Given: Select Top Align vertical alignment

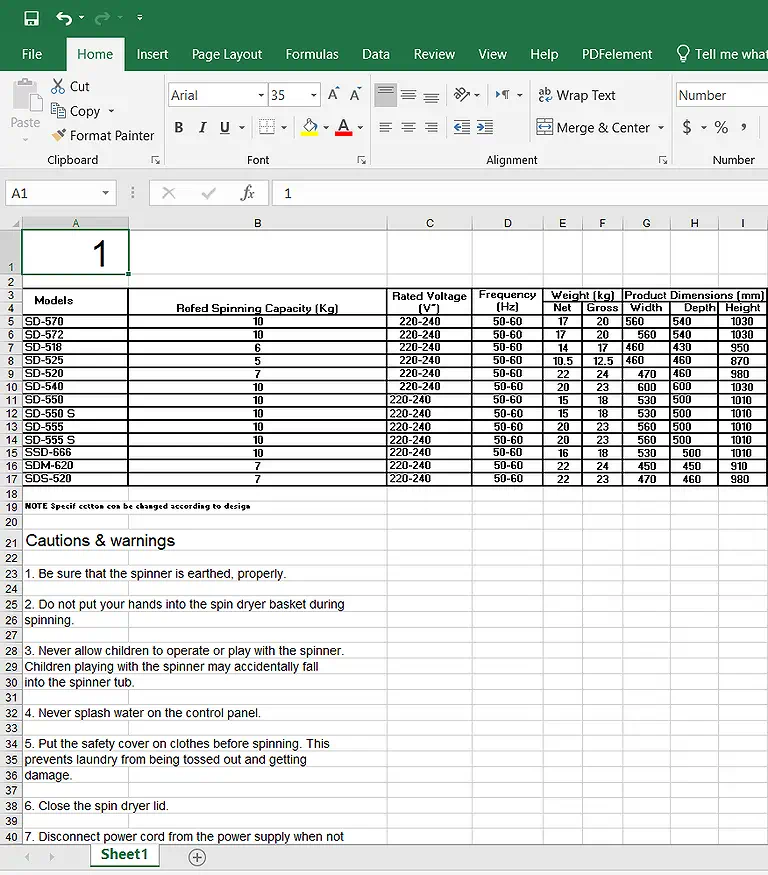Looking at the screenshot, I should (x=385, y=95).
